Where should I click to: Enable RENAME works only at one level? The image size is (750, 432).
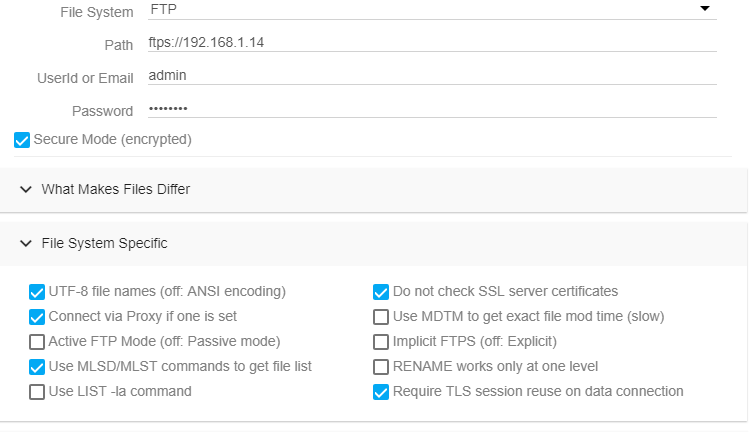381,367
